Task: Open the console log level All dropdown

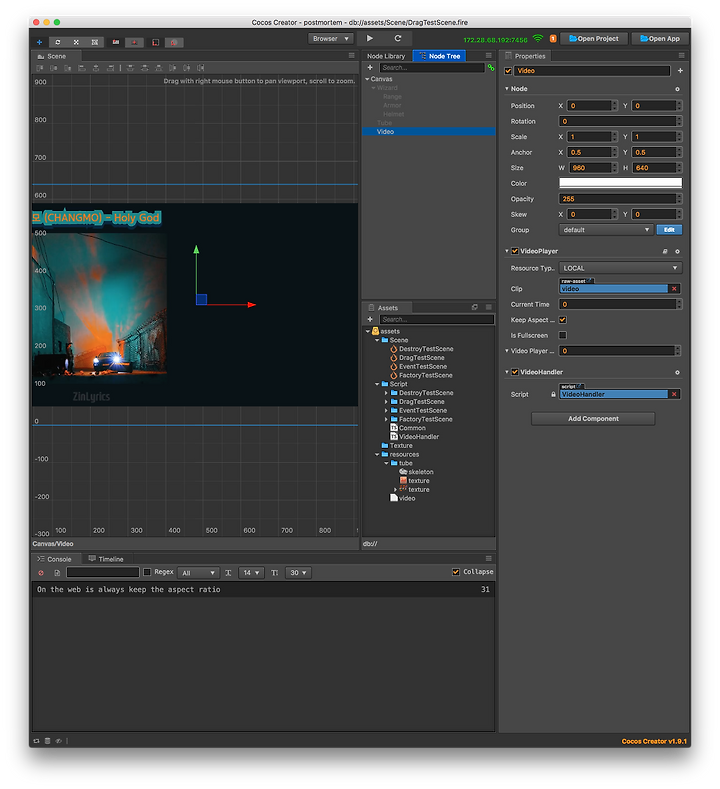Action: coord(198,573)
